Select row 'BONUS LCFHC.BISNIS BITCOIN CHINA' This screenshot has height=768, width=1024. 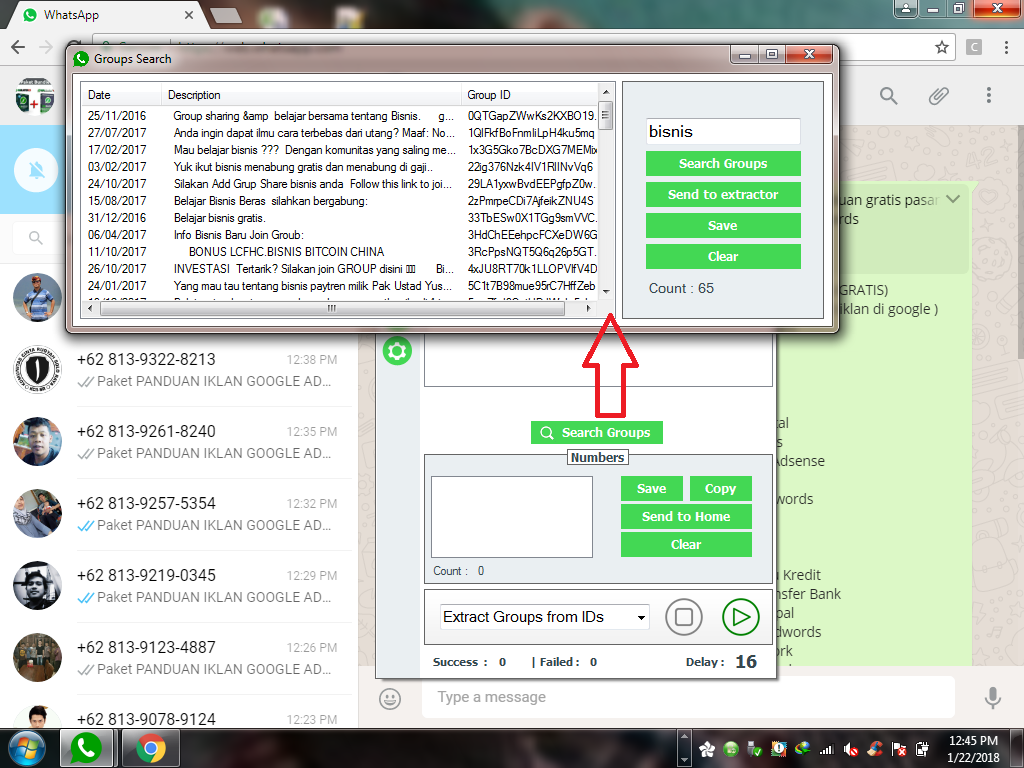pyautogui.click(x=340, y=251)
